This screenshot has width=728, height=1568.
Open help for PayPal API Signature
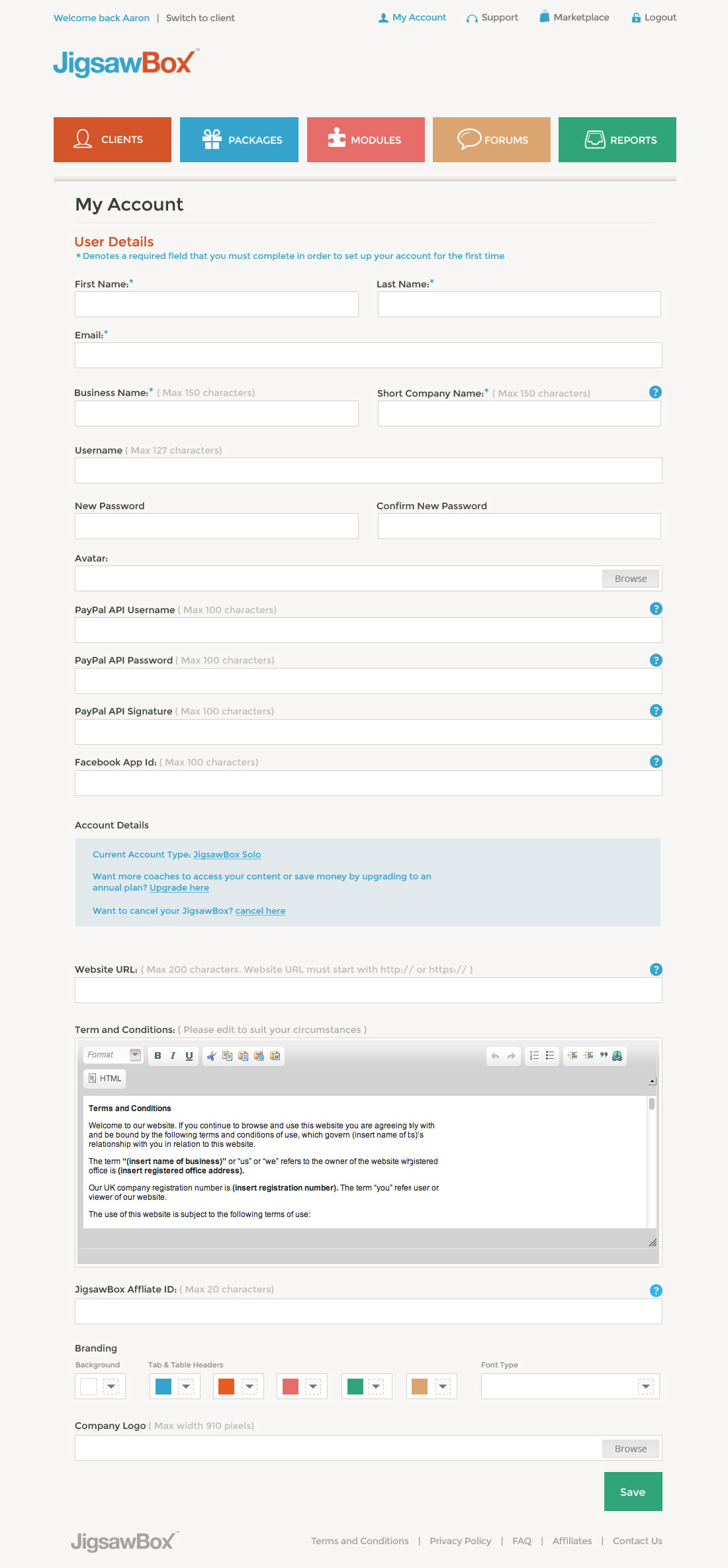pyautogui.click(x=656, y=710)
